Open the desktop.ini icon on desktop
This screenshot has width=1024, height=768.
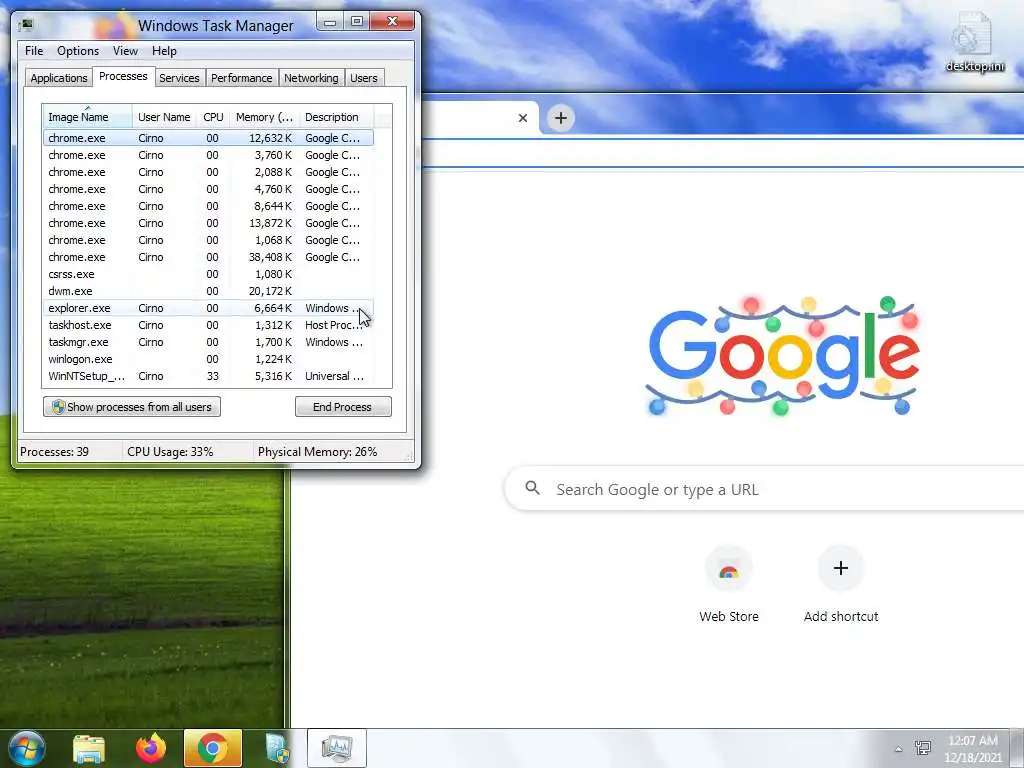tap(975, 42)
